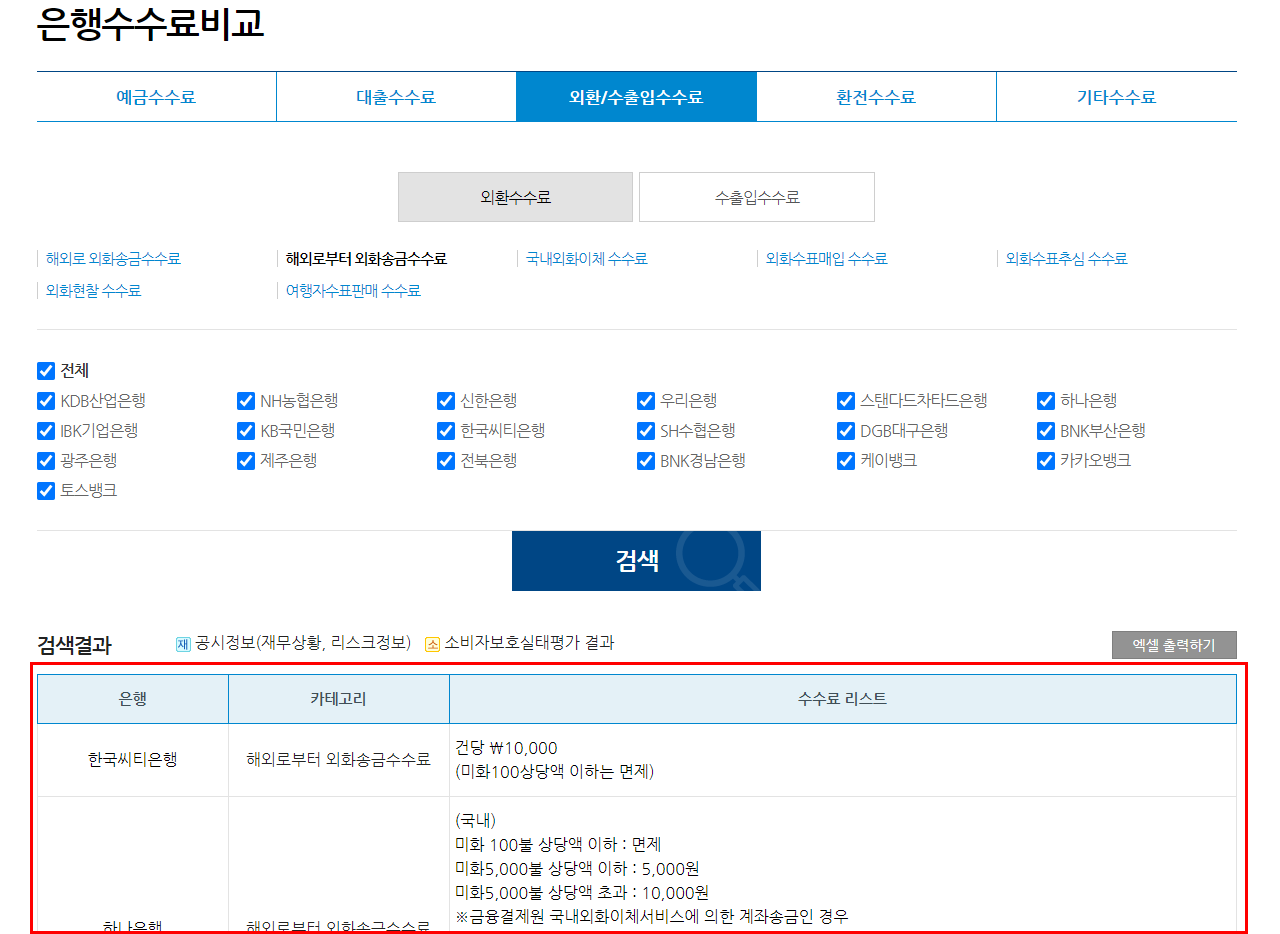This screenshot has width=1280, height=934.
Task: Open the 대출수수료 tab
Action: (x=396, y=97)
